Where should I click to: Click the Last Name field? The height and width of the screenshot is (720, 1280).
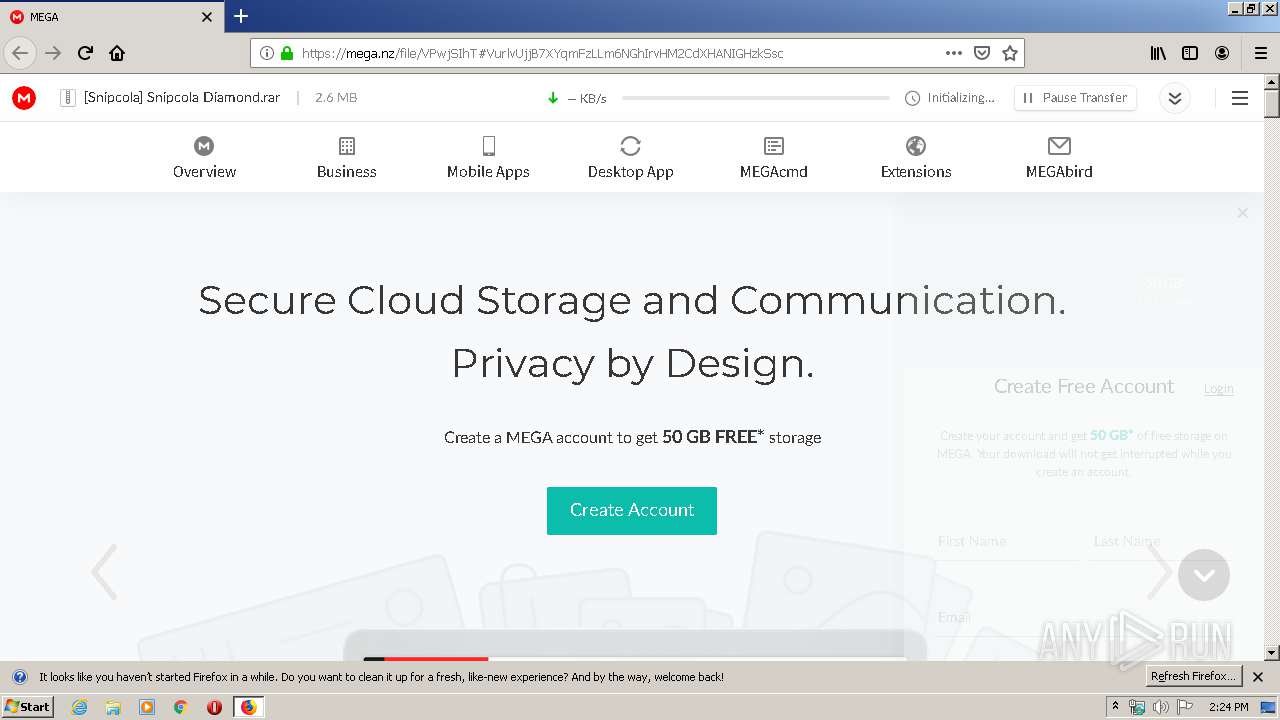[x=1160, y=541]
